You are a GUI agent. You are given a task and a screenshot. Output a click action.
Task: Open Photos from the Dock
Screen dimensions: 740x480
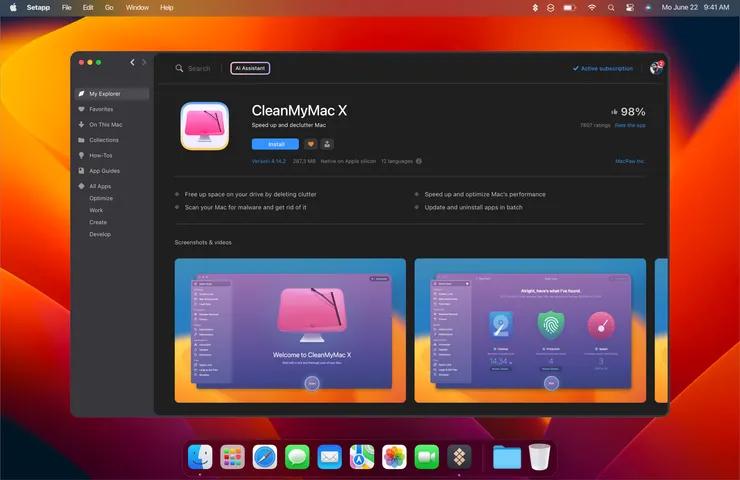[395, 457]
